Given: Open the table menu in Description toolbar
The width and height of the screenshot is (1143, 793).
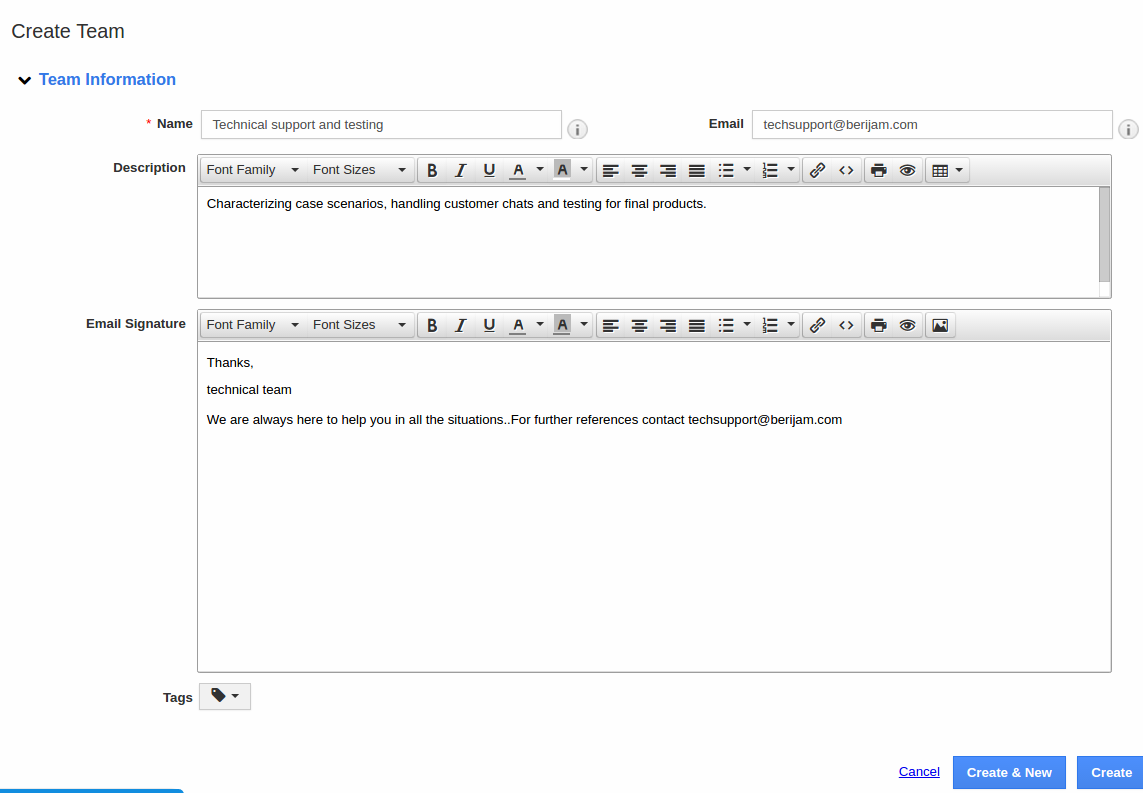Looking at the screenshot, I should pyautogui.click(x=948, y=171).
